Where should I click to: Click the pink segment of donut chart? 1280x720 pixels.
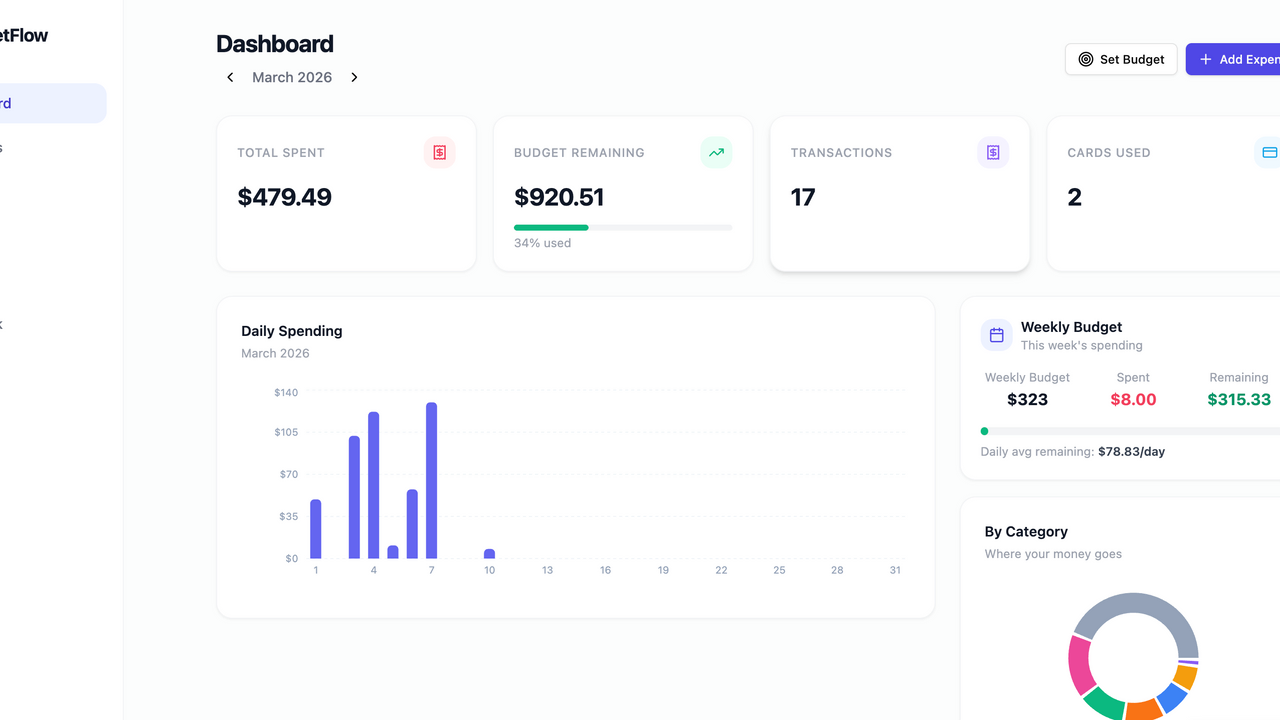(1080, 664)
